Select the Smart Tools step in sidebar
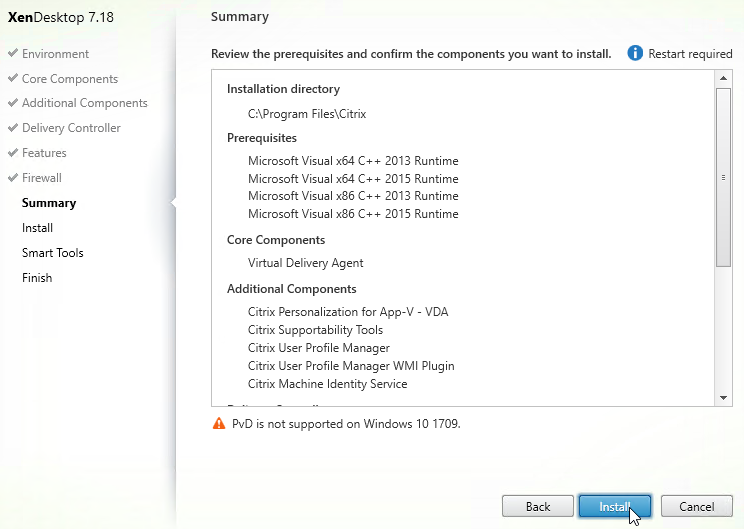Image resolution: width=744 pixels, height=529 pixels. 53,253
